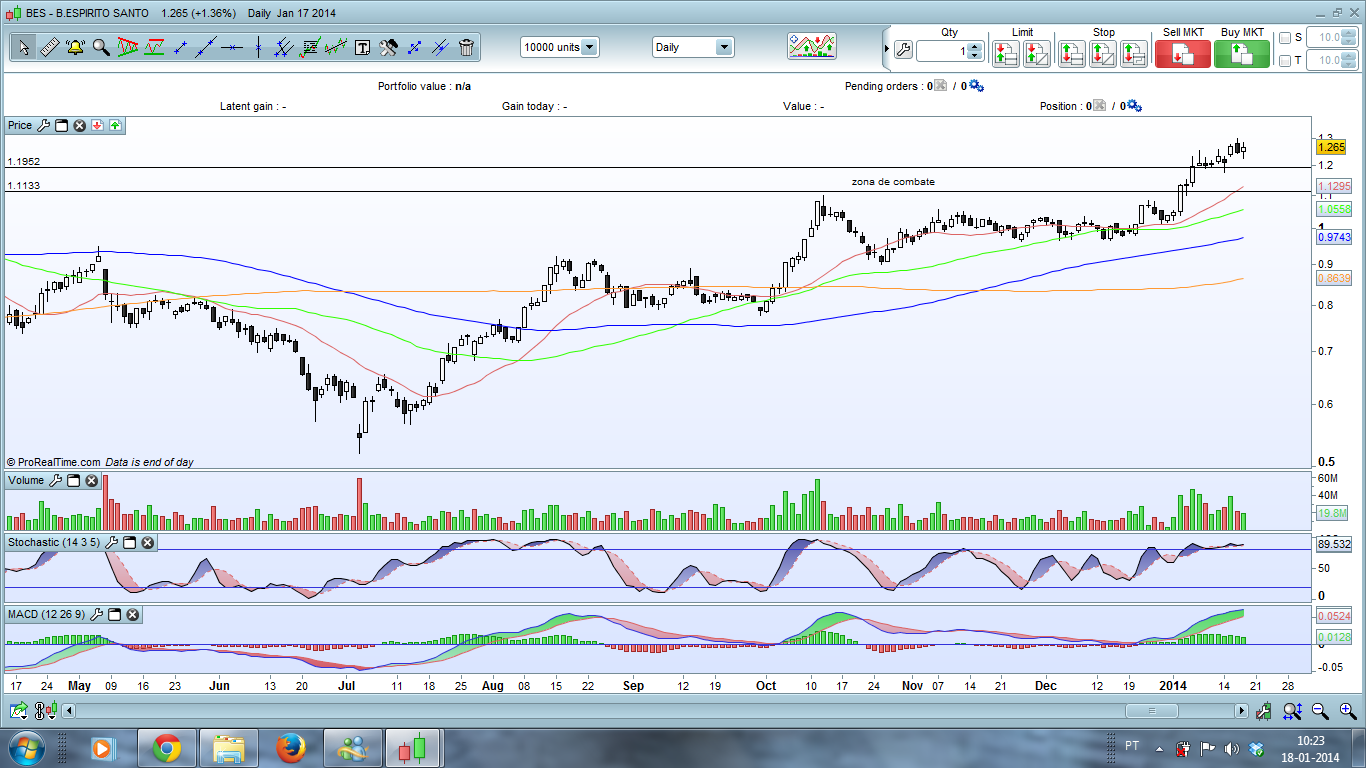Image resolution: width=1366 pixels, height=768 pixels.
Task: Click the trash can delete objects icon
Action: (x=466, y=47)
